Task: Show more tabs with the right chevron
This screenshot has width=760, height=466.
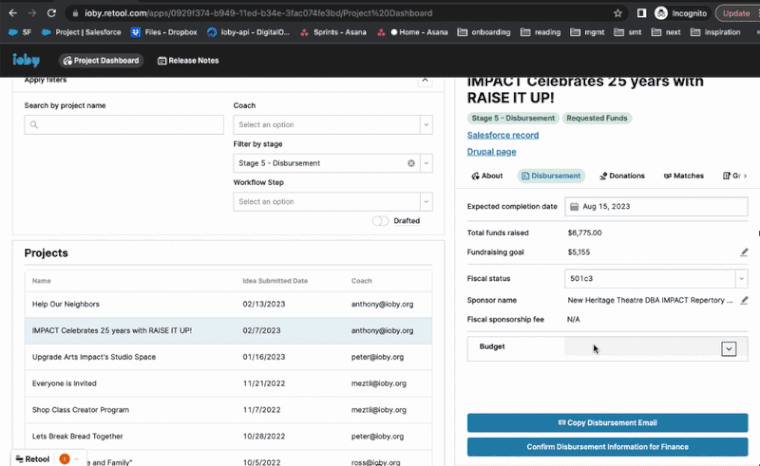Action: pos(745,176)
